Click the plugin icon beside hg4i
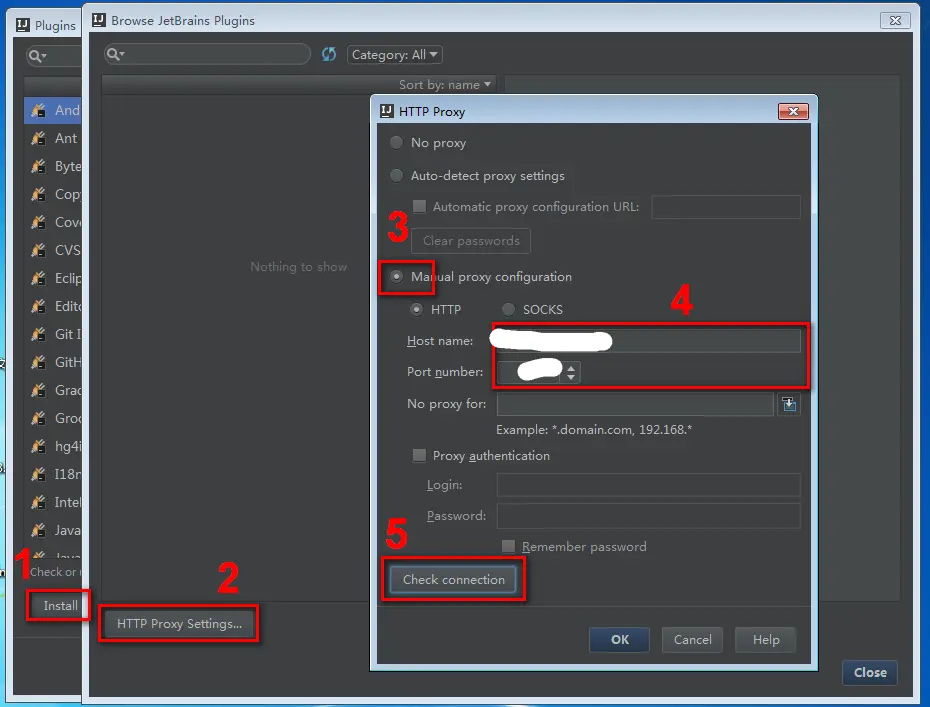Screen dimensions: 930x707 coord(38,446)
